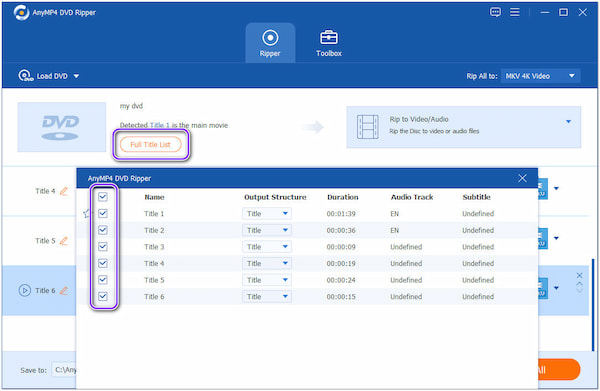Image resolution: width=600 pixels, height=391 pixels.
Task: Click the orange Rip All button
Action: 559,370
